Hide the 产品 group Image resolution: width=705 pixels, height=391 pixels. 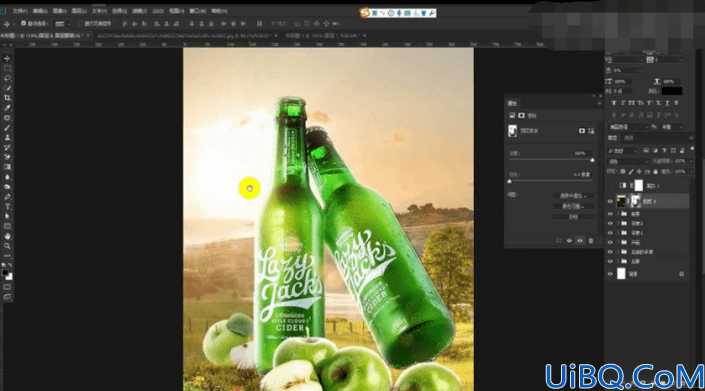[610, 242]
